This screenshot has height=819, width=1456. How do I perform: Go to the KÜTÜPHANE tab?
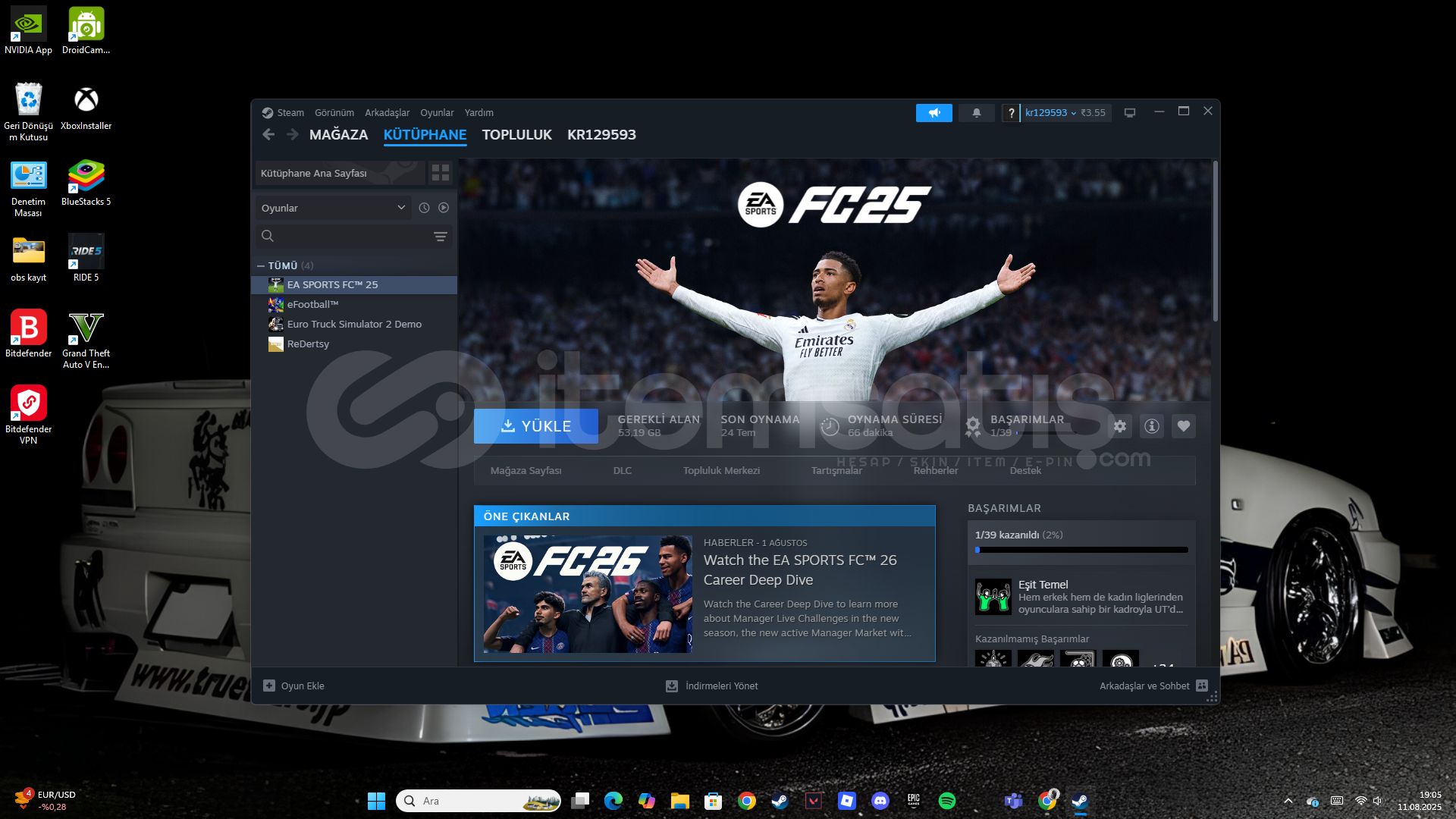coord(425,135)
